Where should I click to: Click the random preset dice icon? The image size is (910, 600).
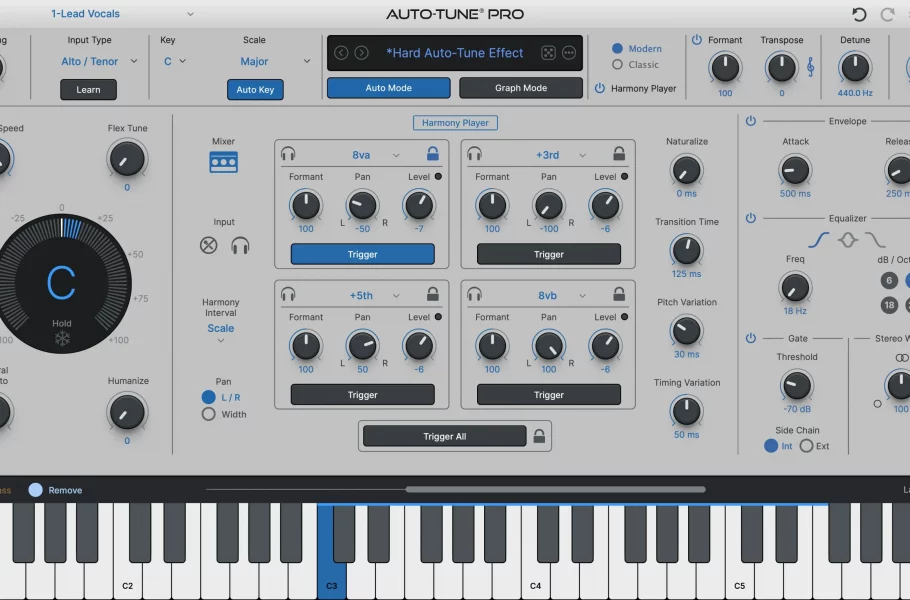point(548,53)
